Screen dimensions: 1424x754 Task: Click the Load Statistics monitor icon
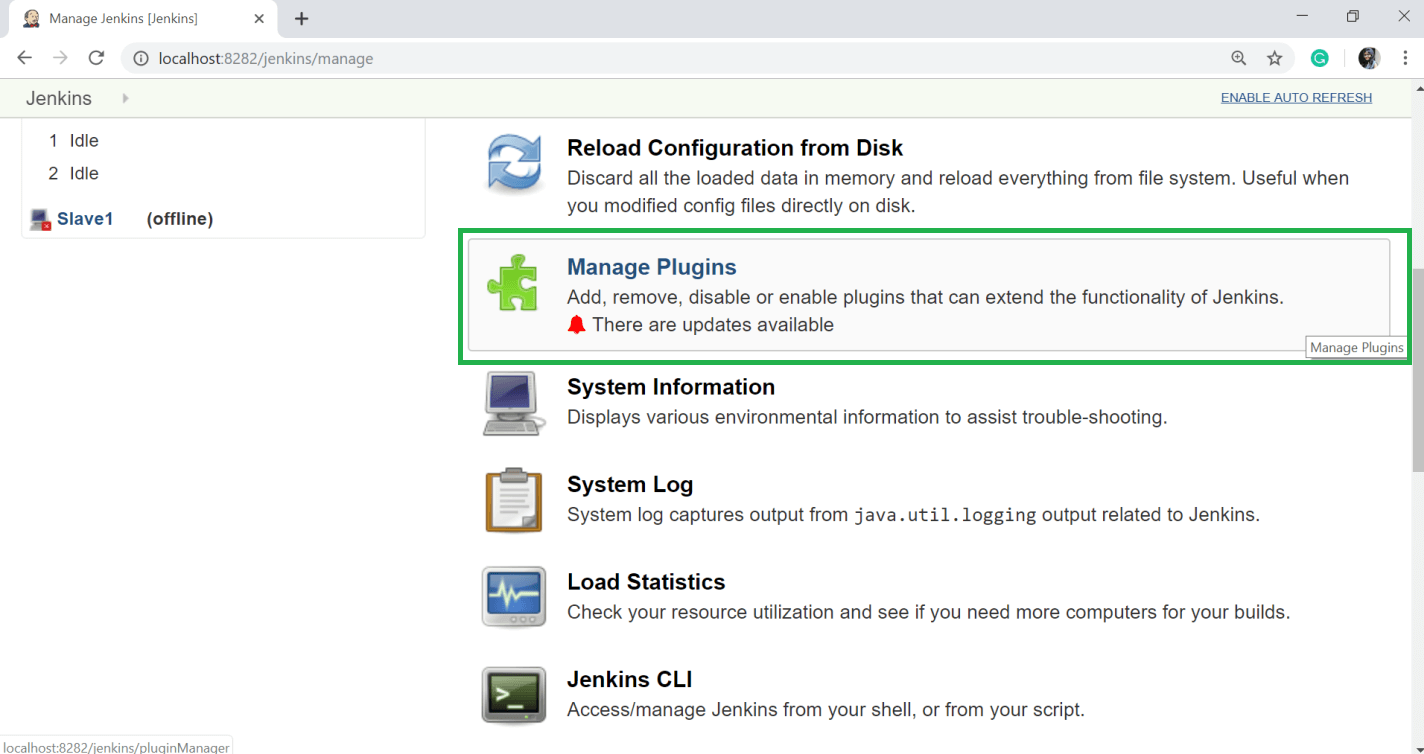click(x=514, y=597)
